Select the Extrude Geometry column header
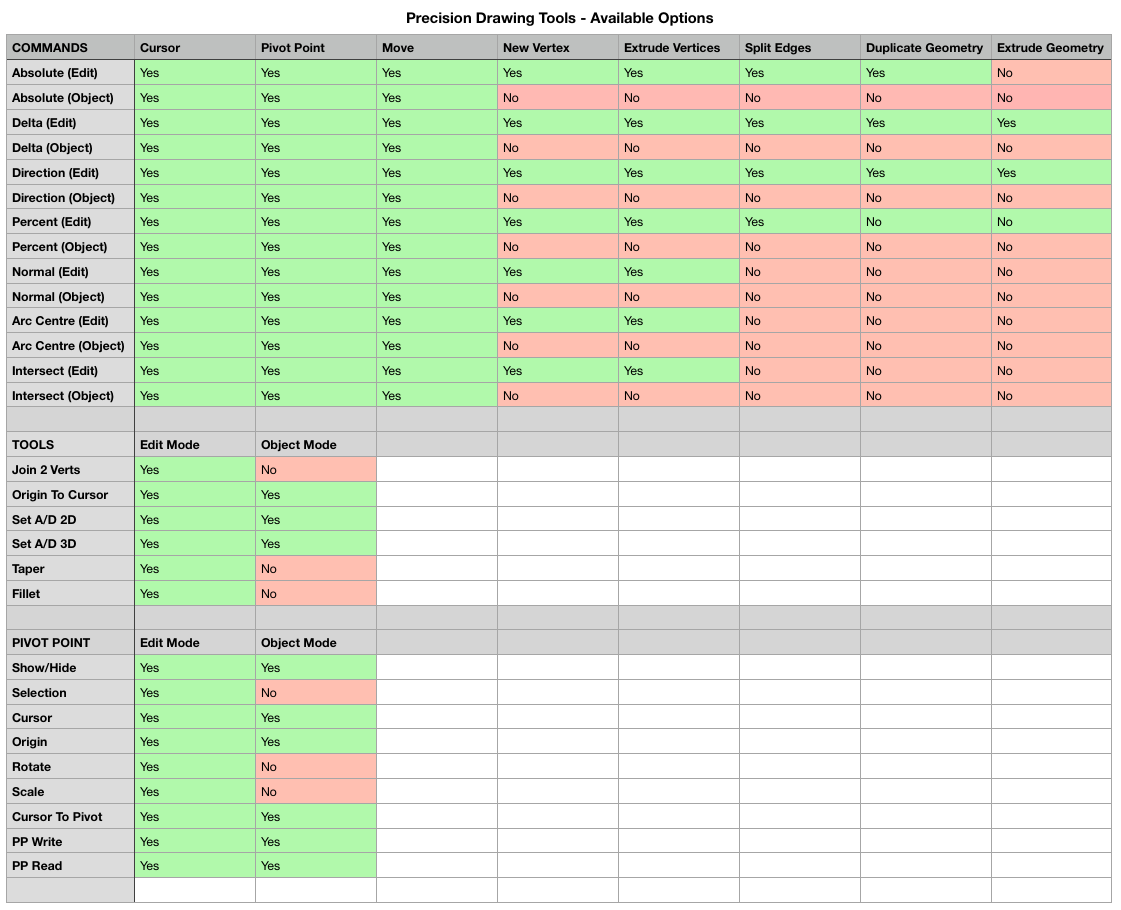The width and height of the screenshot is (1121, 910). (1050, 48)
